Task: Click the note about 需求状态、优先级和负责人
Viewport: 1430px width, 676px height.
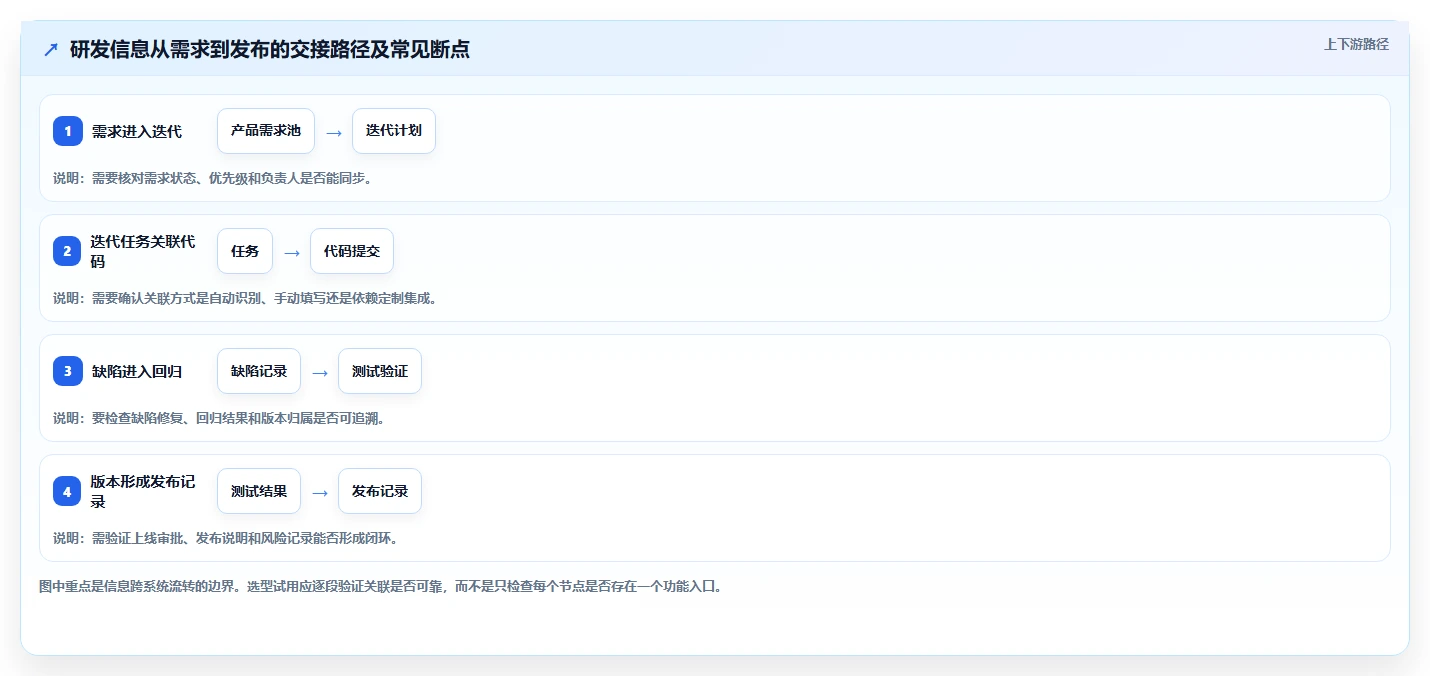Action: [213, 178]
